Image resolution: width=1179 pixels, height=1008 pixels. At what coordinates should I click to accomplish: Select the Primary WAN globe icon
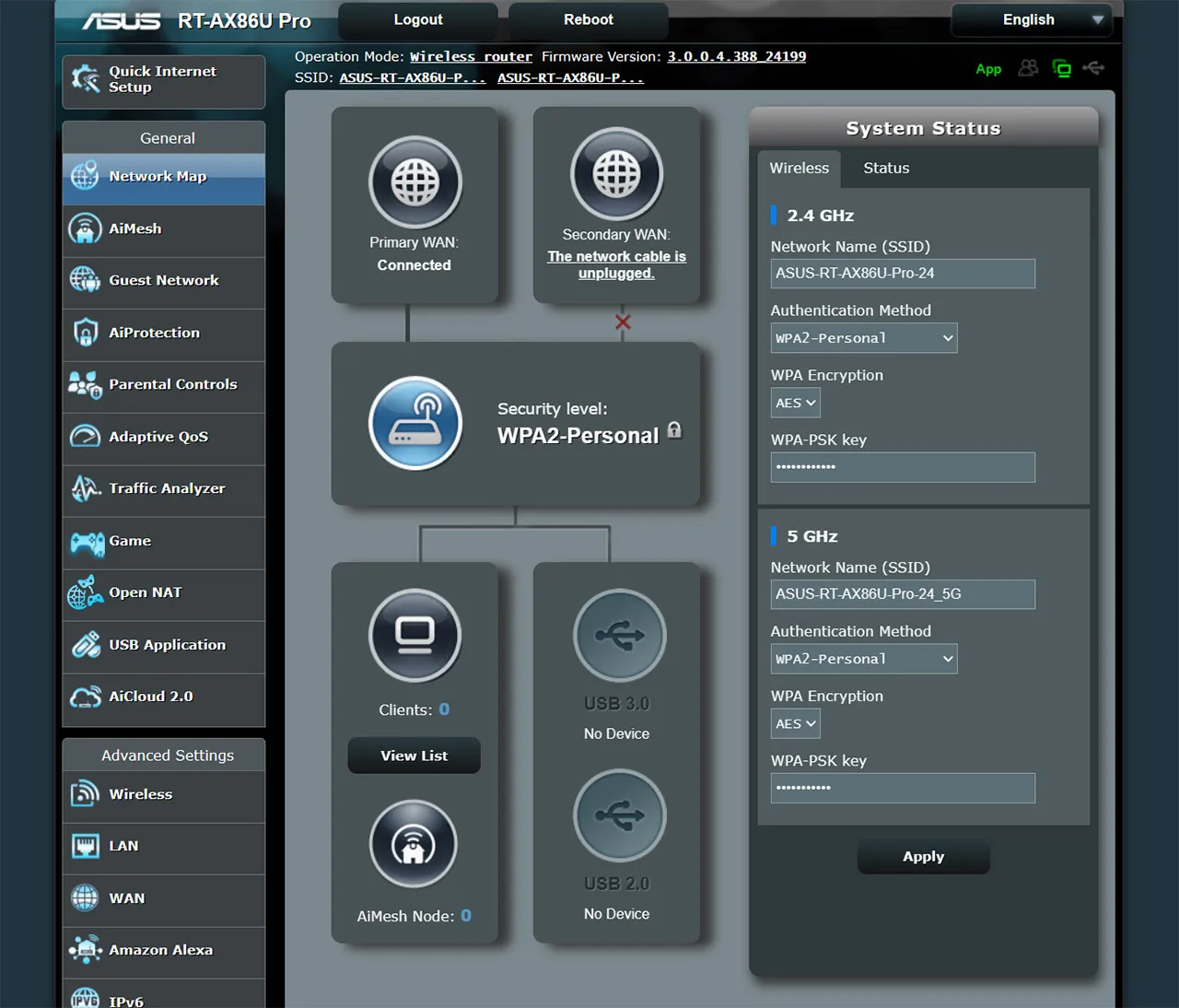[x=415, y=182]
